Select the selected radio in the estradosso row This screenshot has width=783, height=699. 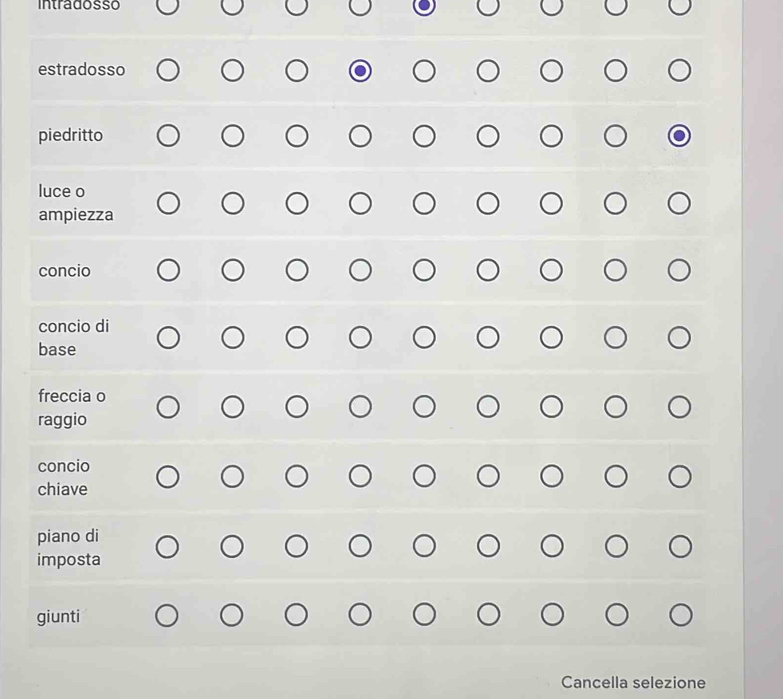(x=360, y=71)
